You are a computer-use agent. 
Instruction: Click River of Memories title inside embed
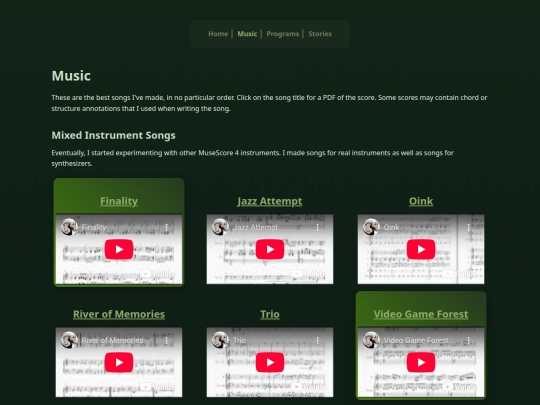[x=112, y=340]
